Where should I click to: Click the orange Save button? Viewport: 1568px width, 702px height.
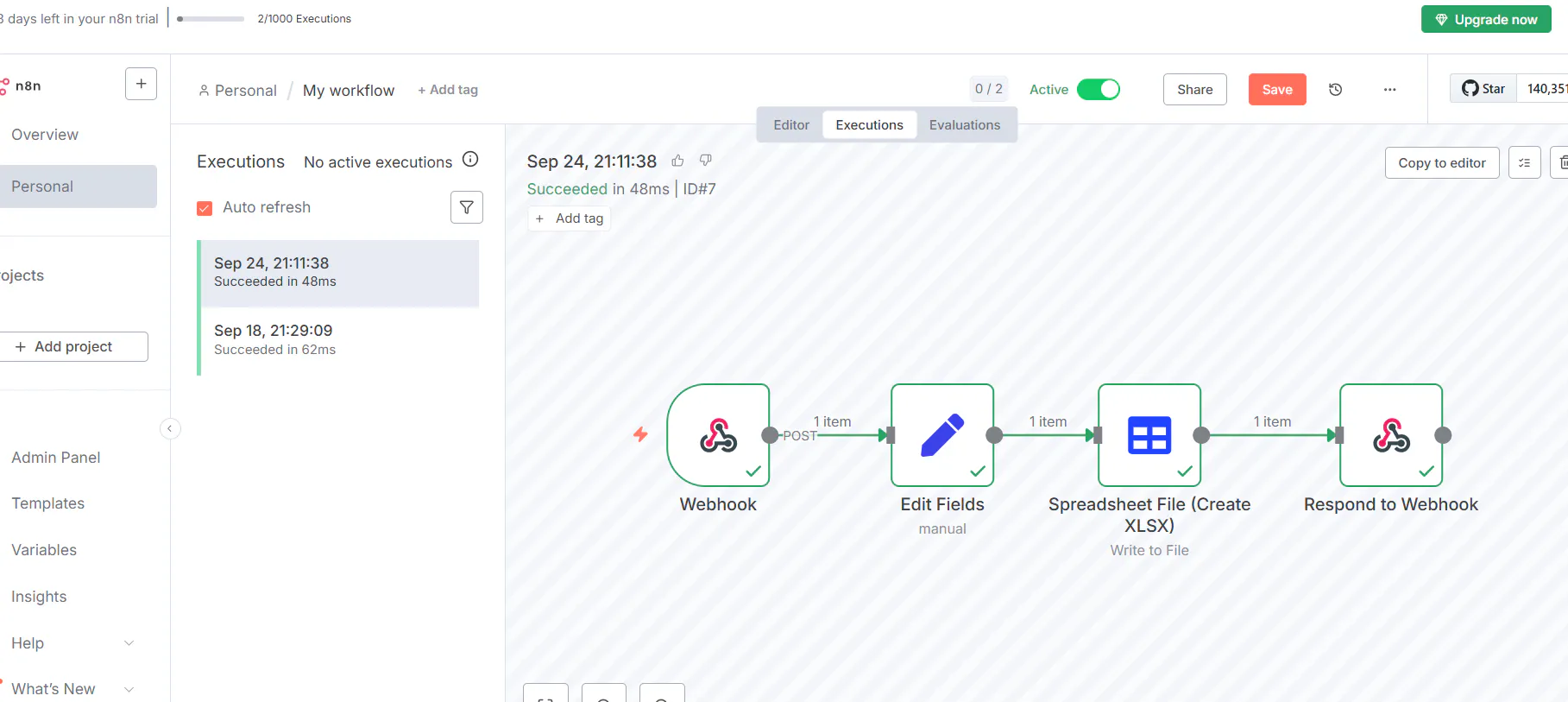click(x=1277, y=90)
